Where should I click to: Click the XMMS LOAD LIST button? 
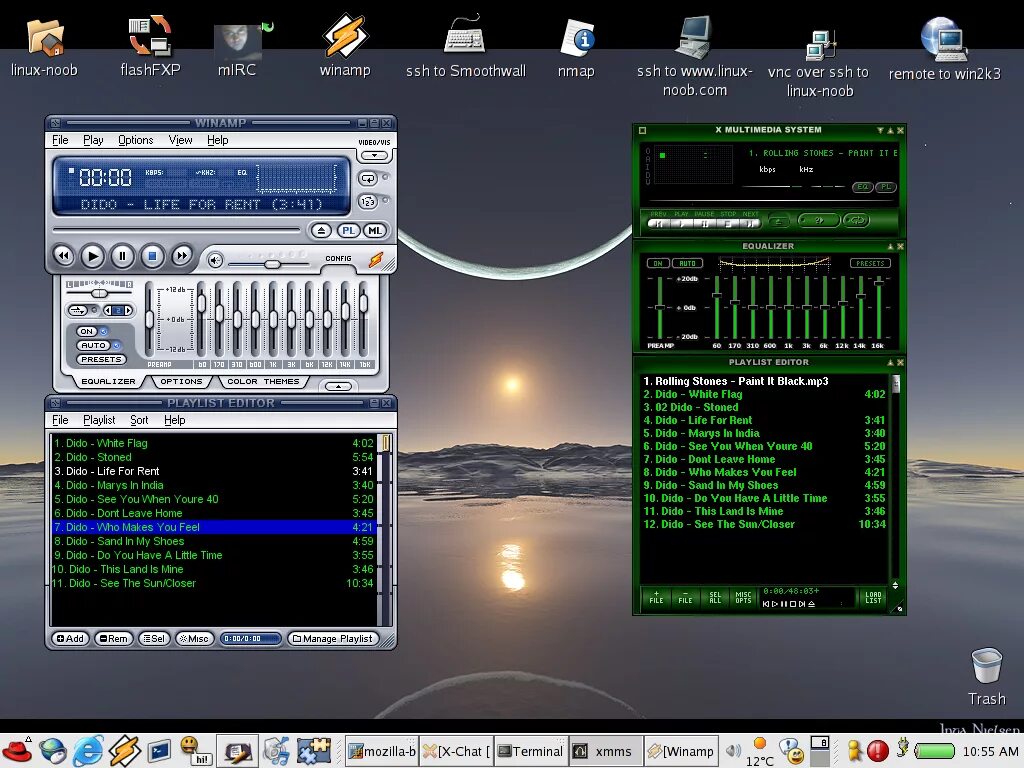click(872, 599)
